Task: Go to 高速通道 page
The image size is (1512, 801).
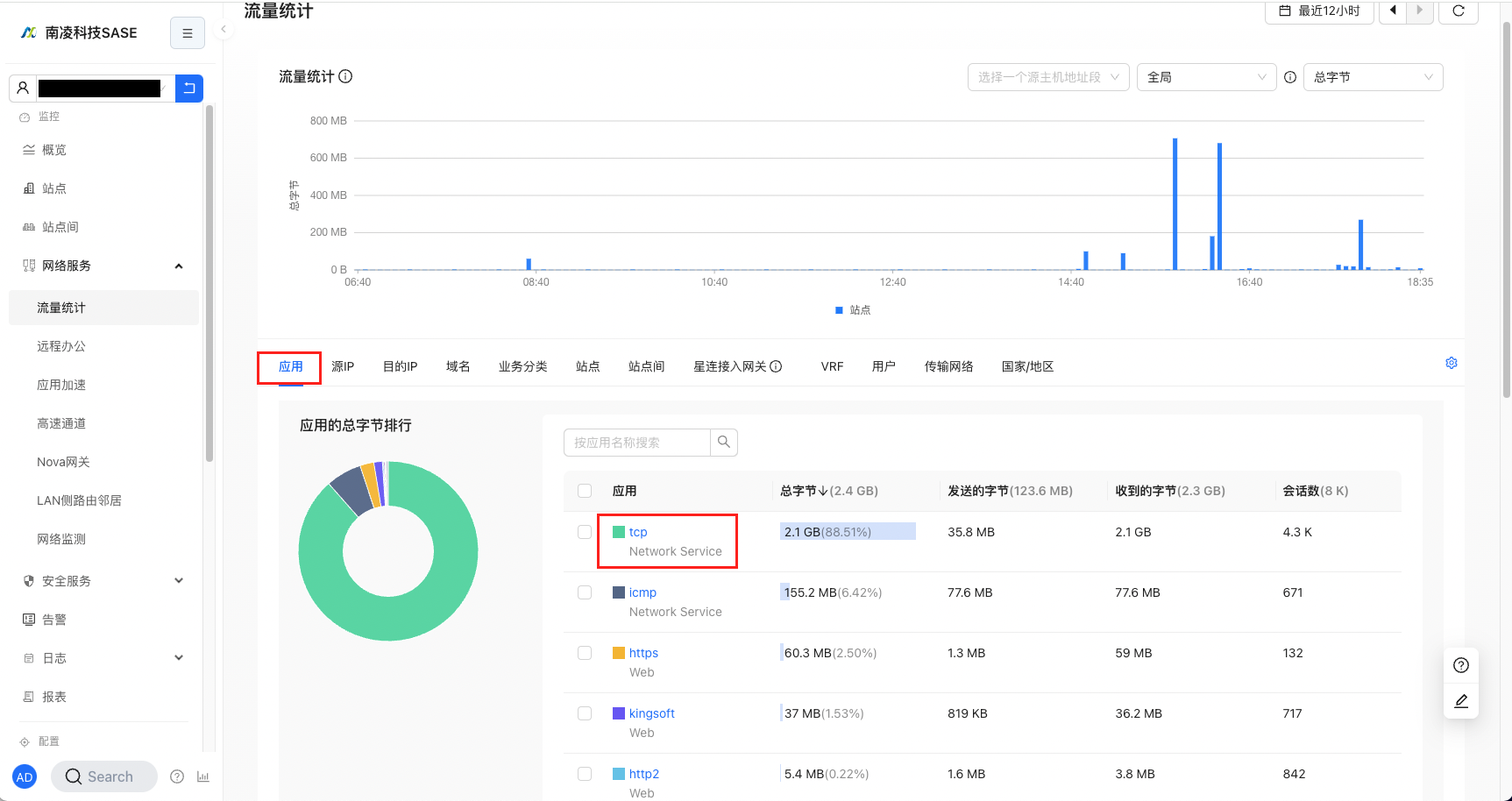Action: pos(61,423)
